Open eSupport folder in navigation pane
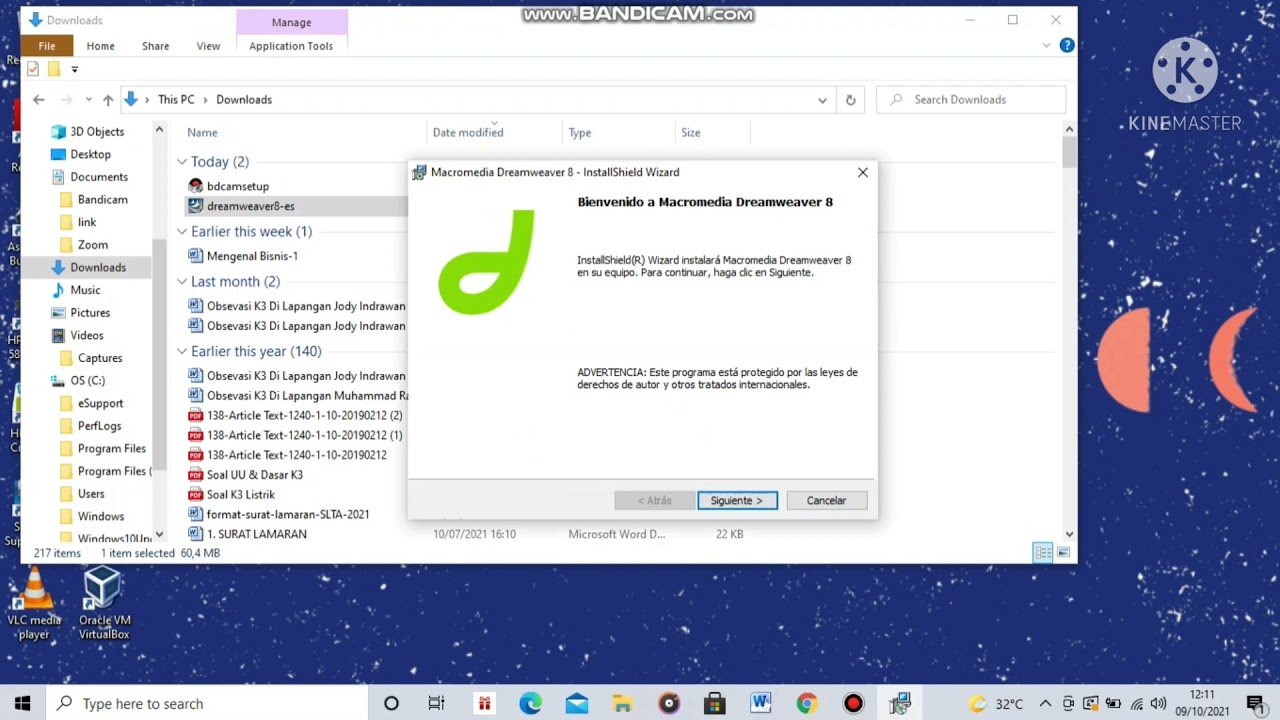The width and height of the screenshot is (1280, 720). click(100, 403)
